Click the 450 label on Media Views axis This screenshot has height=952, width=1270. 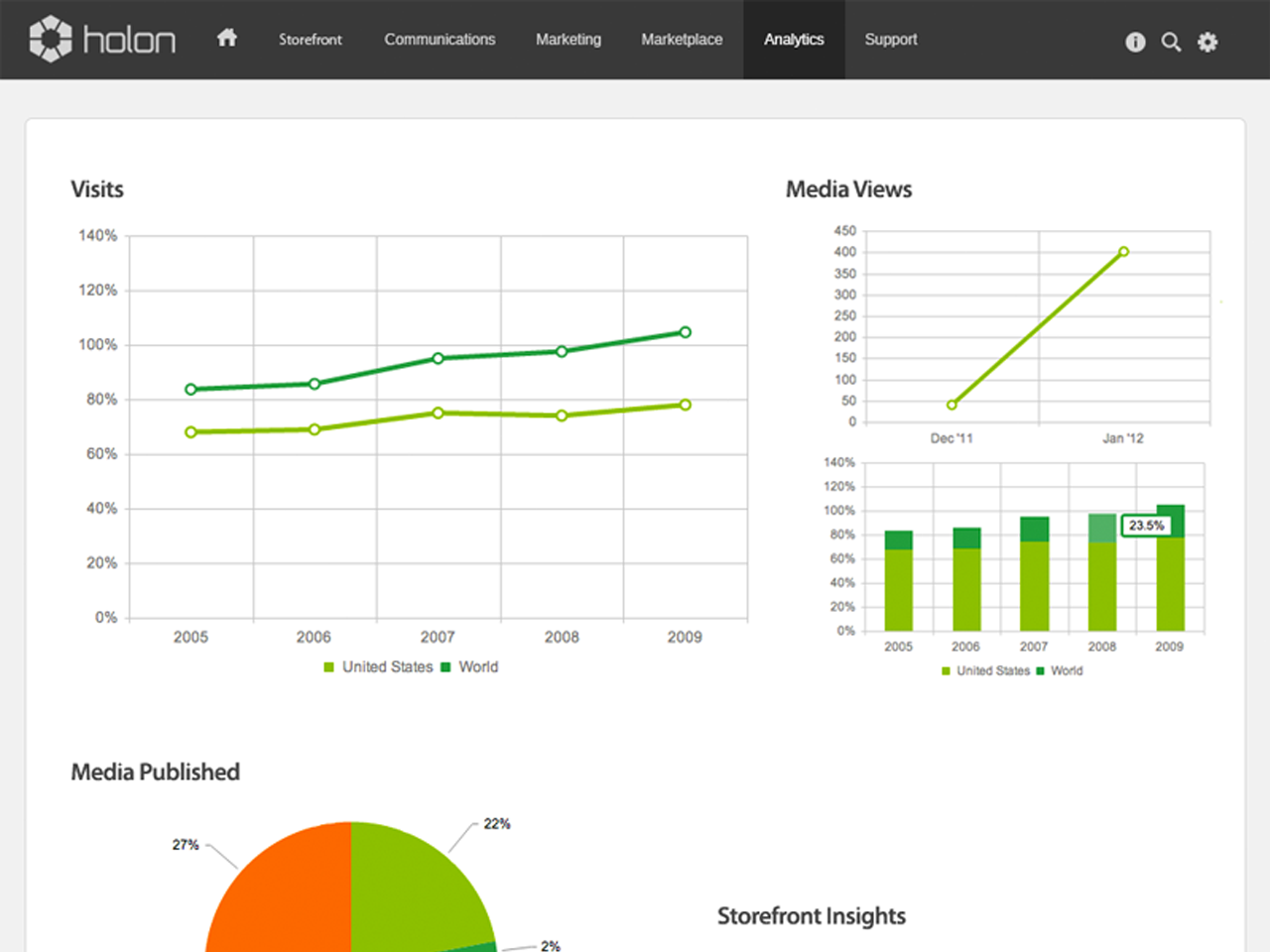pyautogui.click(x=845, y=231)
